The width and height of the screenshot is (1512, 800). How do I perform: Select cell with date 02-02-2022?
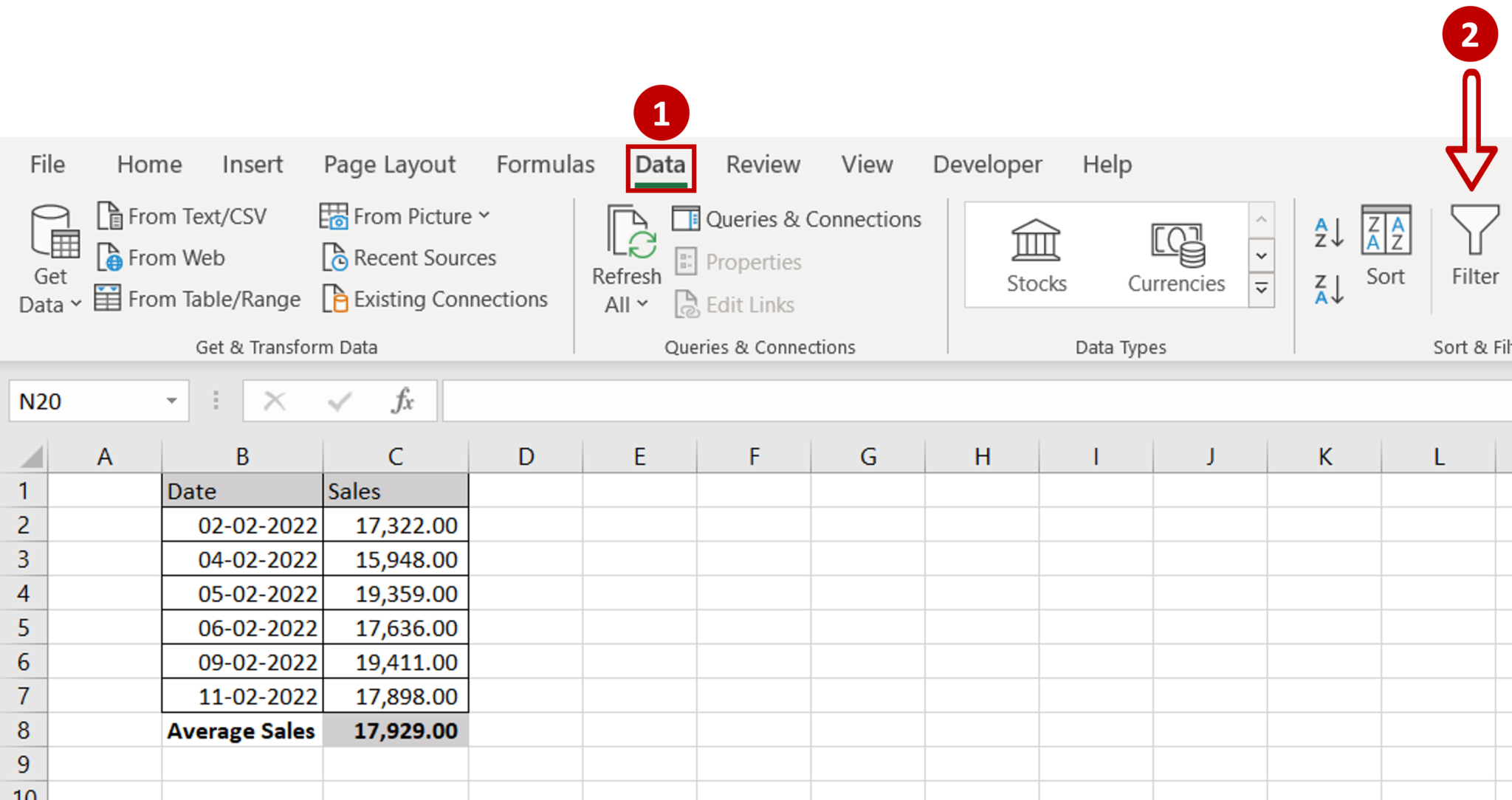click(242, 525)
